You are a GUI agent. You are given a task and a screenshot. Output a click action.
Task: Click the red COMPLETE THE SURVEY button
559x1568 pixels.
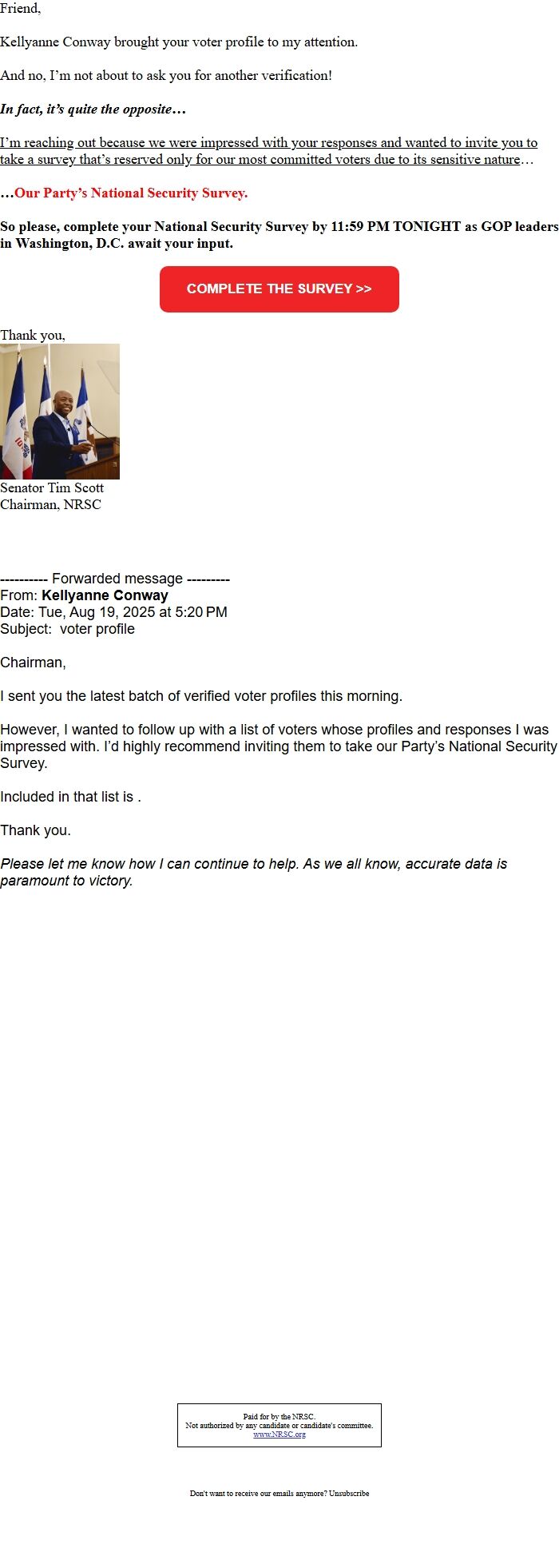point(279,289)
